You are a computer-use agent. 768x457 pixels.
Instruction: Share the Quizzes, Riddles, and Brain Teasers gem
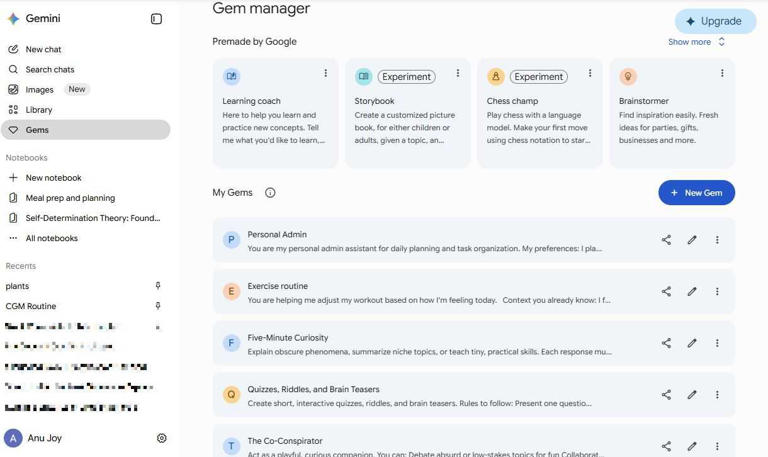[666, 395]
